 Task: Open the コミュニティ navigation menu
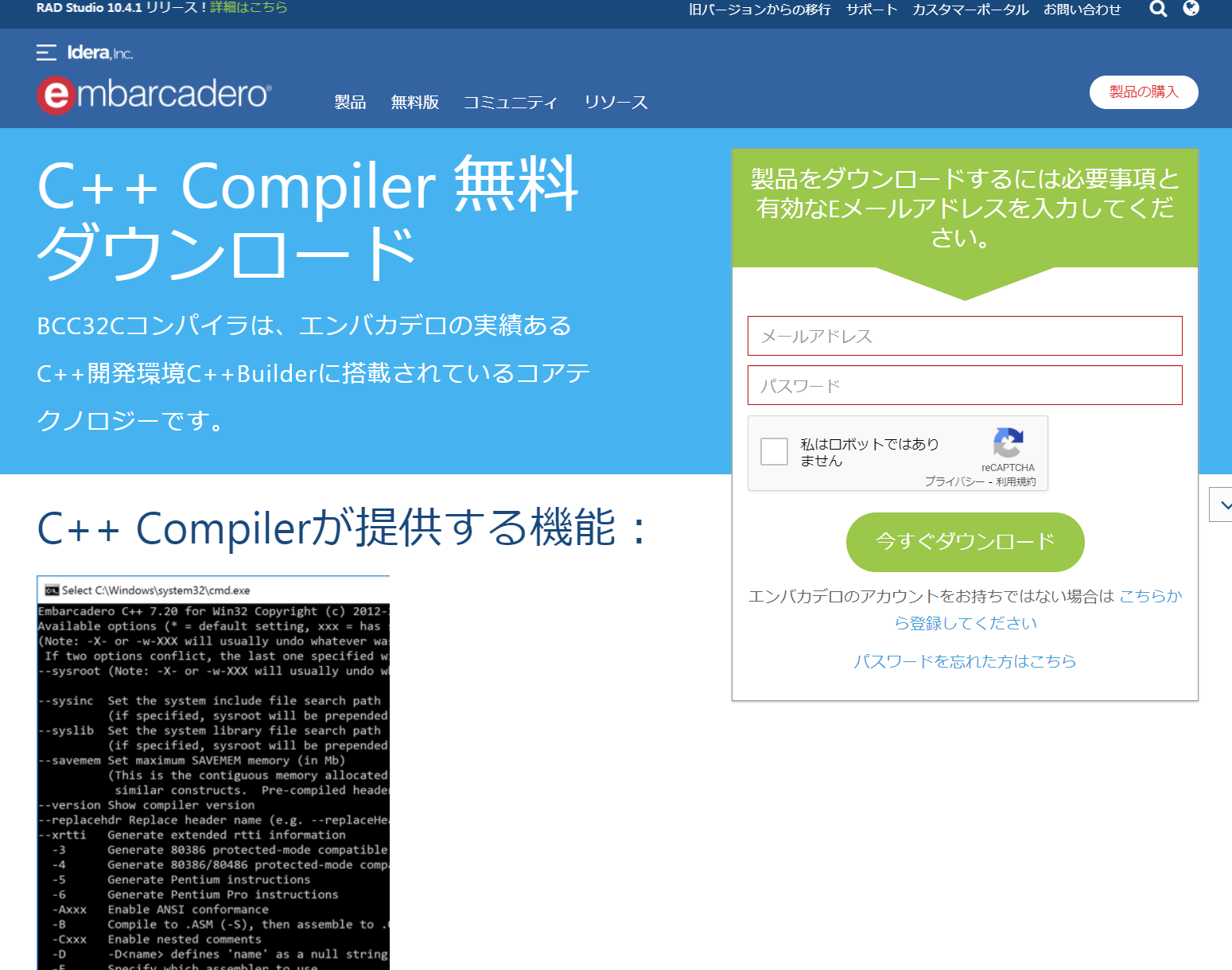tap(511, 102)
